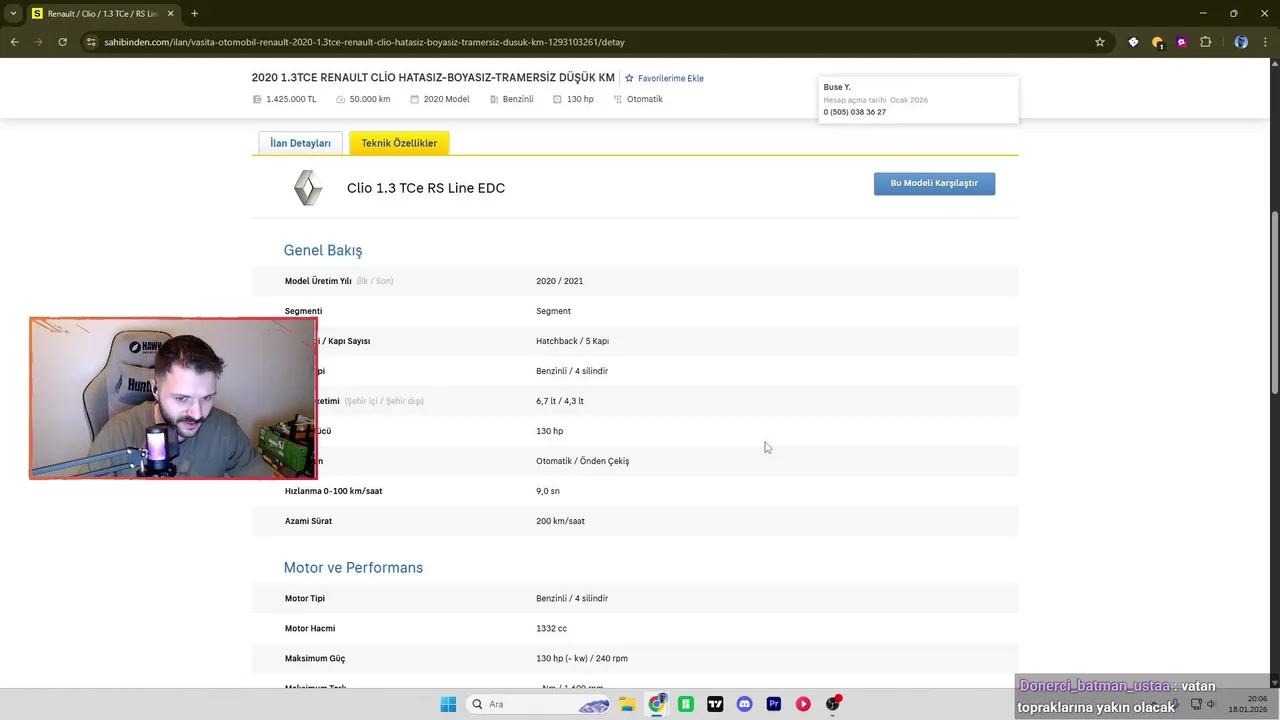Bookmark this page with the star icon
Image resolution: width=1280 pixels, height=720 pixels.
1100,42
